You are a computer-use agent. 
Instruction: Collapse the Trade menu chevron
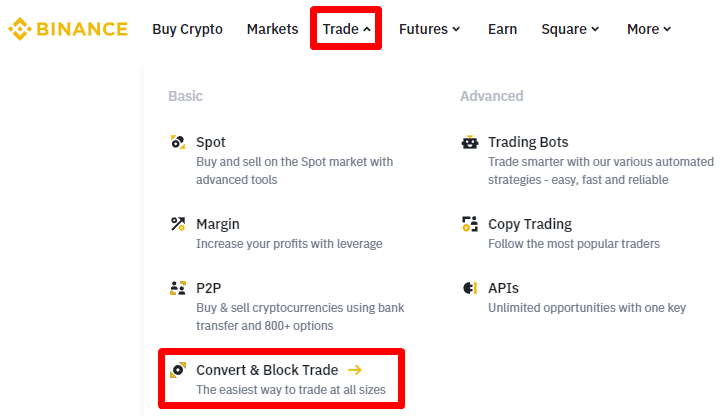click(x=367, y=29)
